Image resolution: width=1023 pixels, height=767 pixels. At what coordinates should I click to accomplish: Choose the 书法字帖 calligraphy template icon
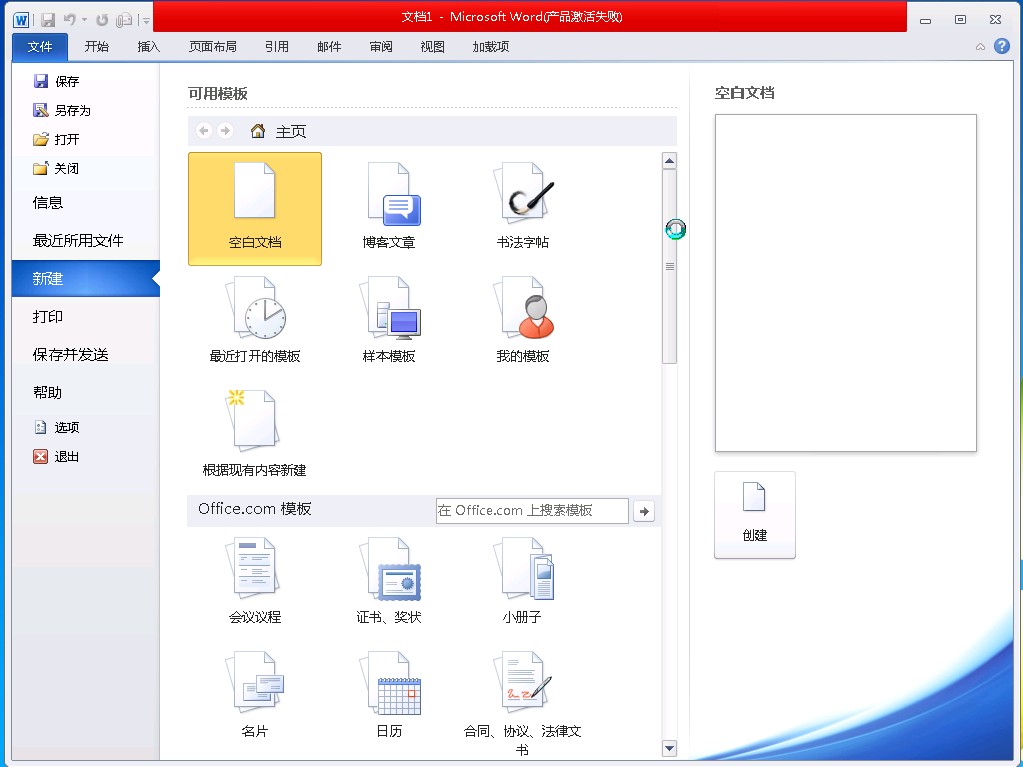(x=523, y=207)
